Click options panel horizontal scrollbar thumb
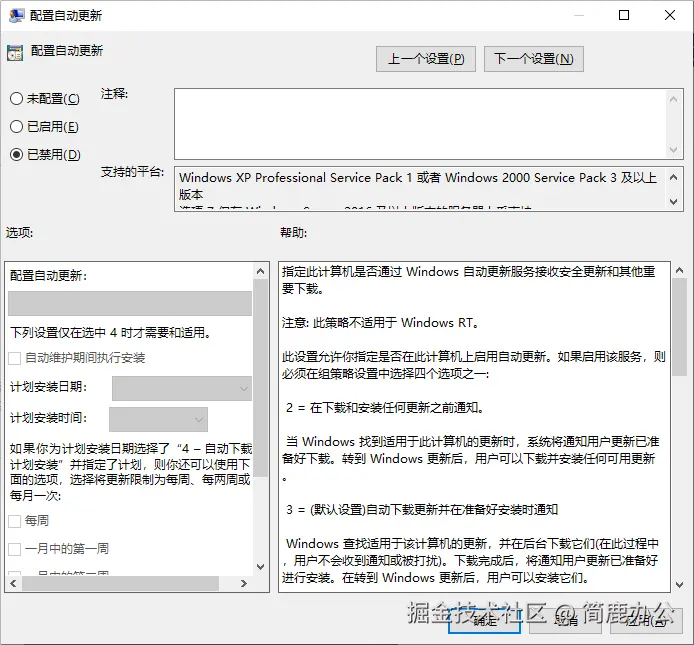Image resolution: width=694 pixels, height=645 pixels. (x=120, y=583)
